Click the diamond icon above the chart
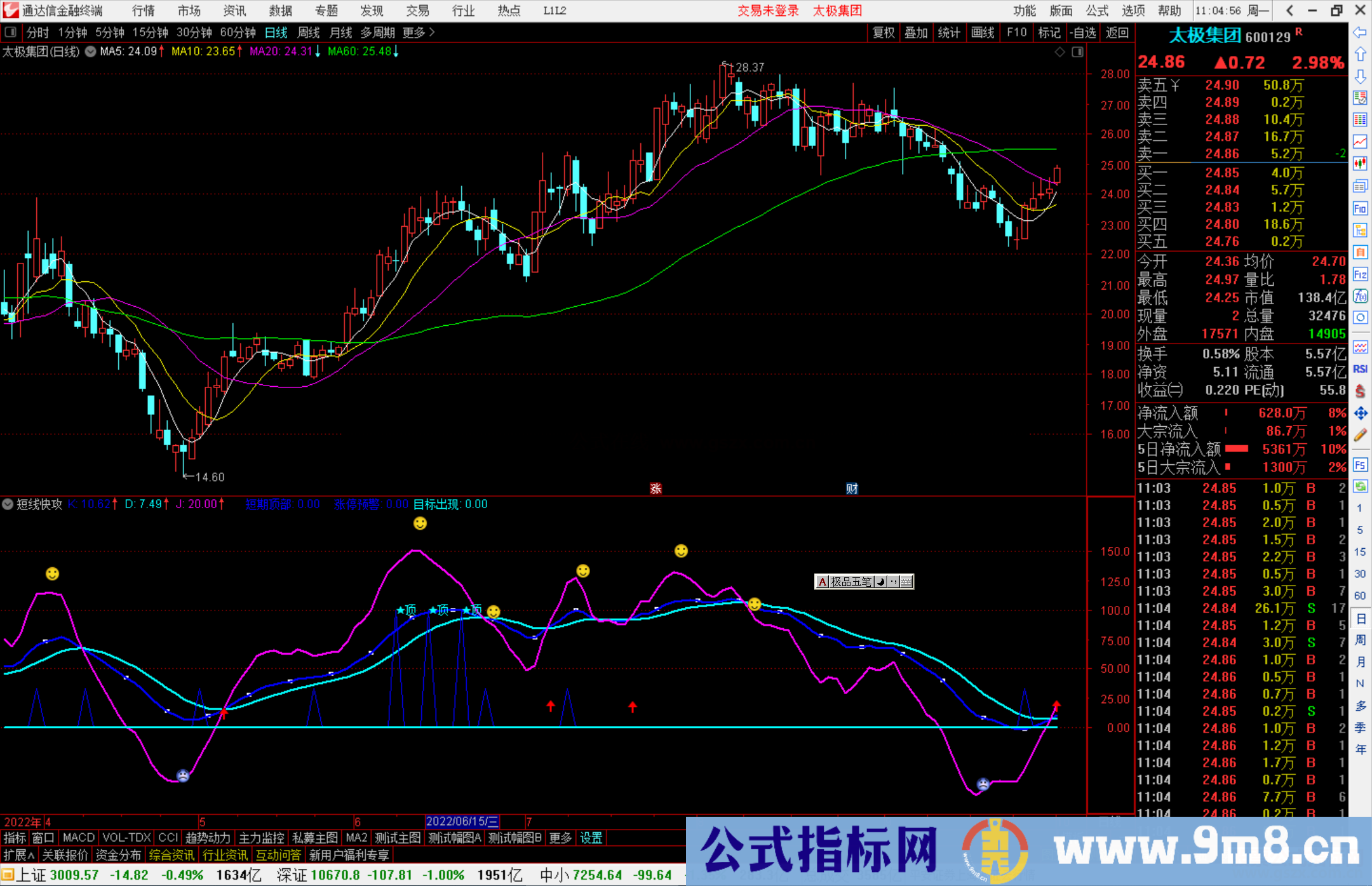This screenshot has height=886, width=1372. point(1059,52)
